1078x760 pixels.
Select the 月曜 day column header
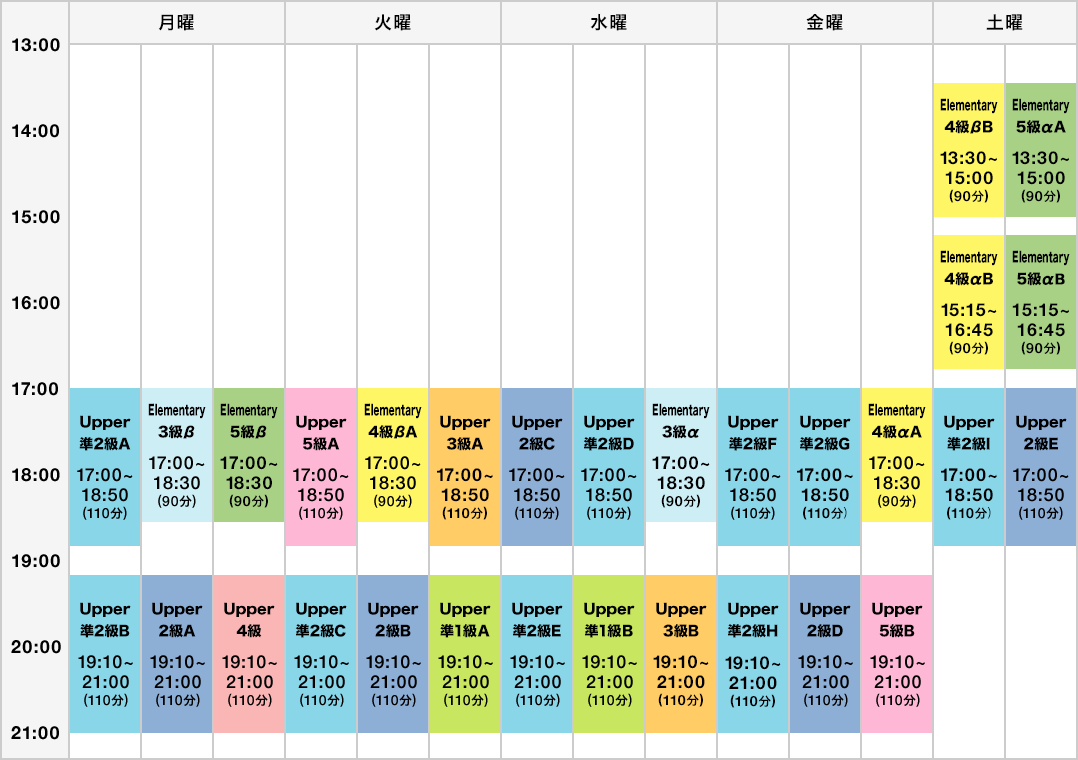tap(177, 22)
